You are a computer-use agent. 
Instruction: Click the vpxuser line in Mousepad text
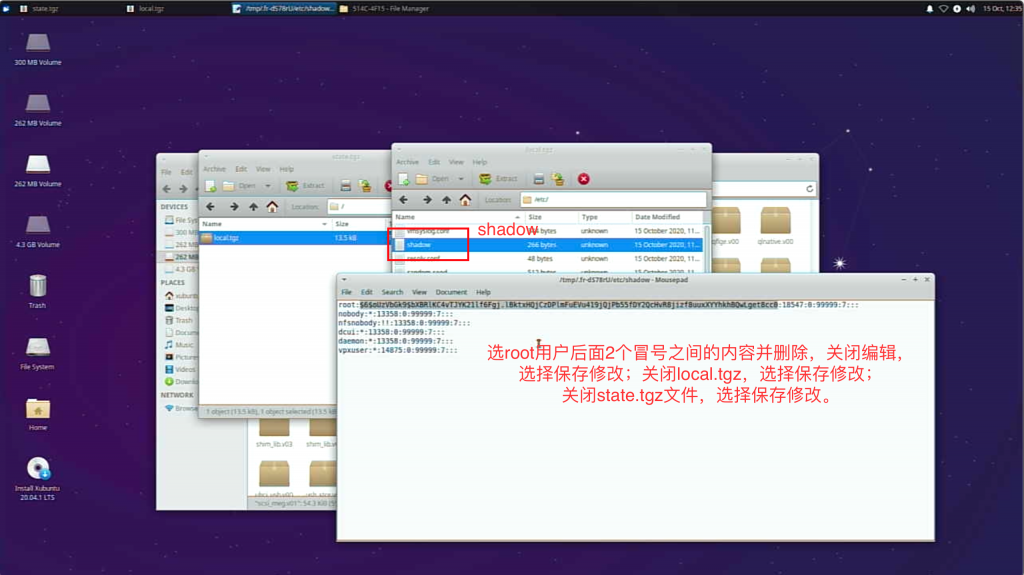pyautogui.click(x=398, y=350)
